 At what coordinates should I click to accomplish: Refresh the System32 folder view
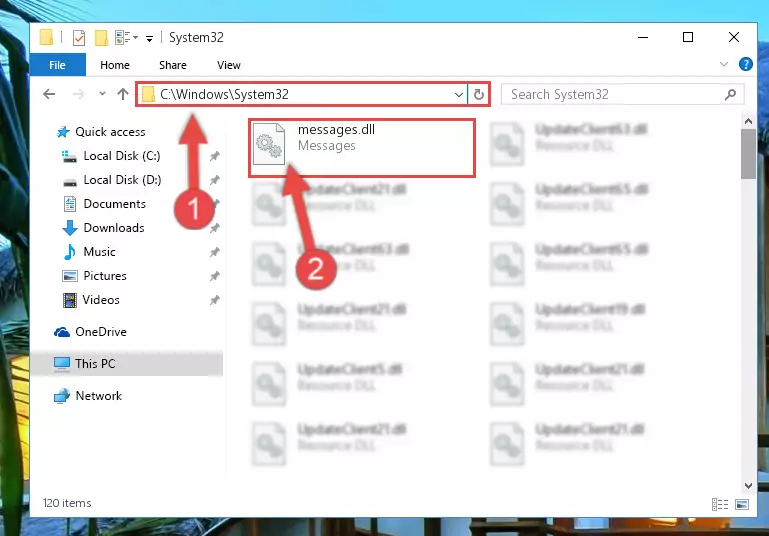click(479, 94)
